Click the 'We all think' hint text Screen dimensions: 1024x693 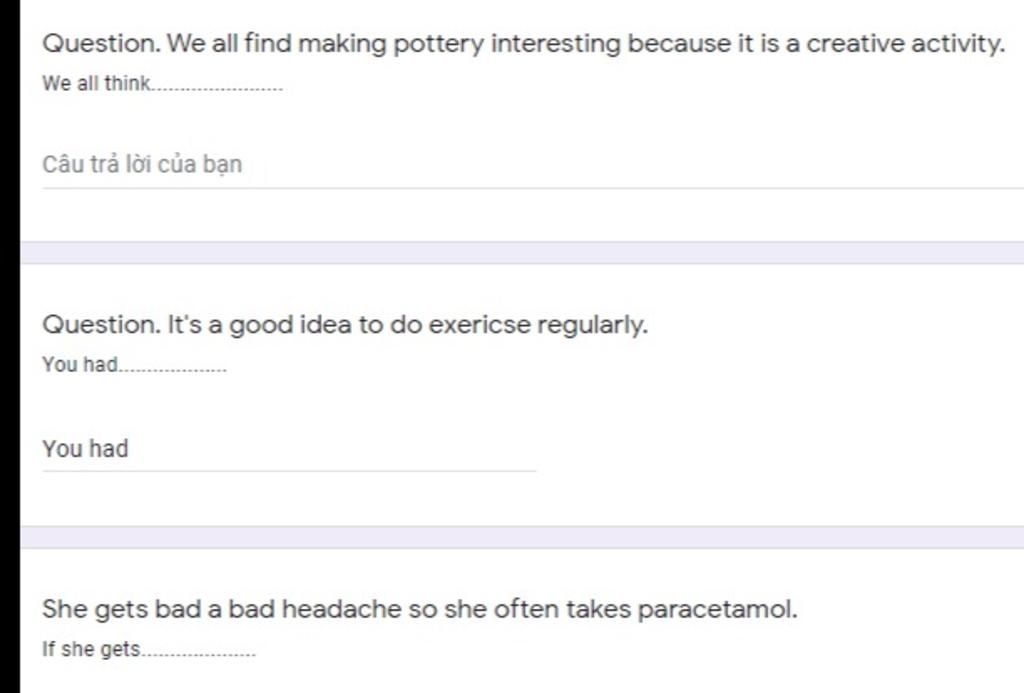[x=163, y=84]
